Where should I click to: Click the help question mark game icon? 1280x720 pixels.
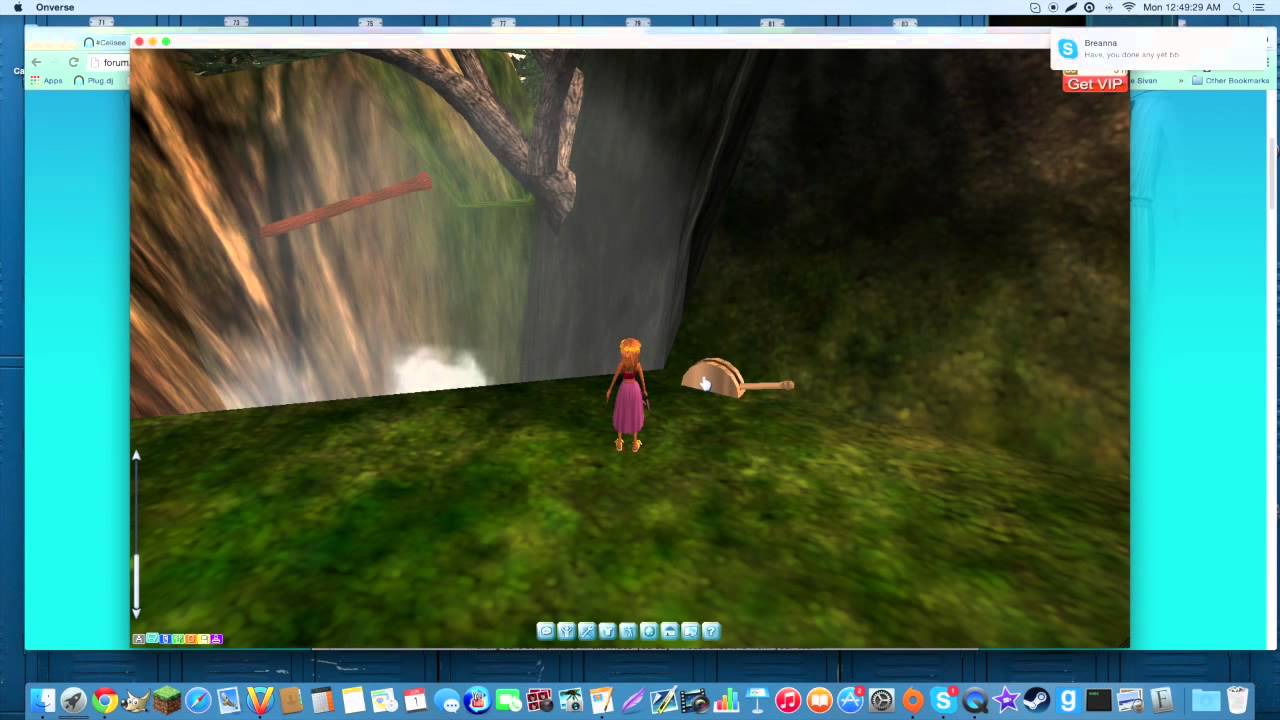(711, 631)
